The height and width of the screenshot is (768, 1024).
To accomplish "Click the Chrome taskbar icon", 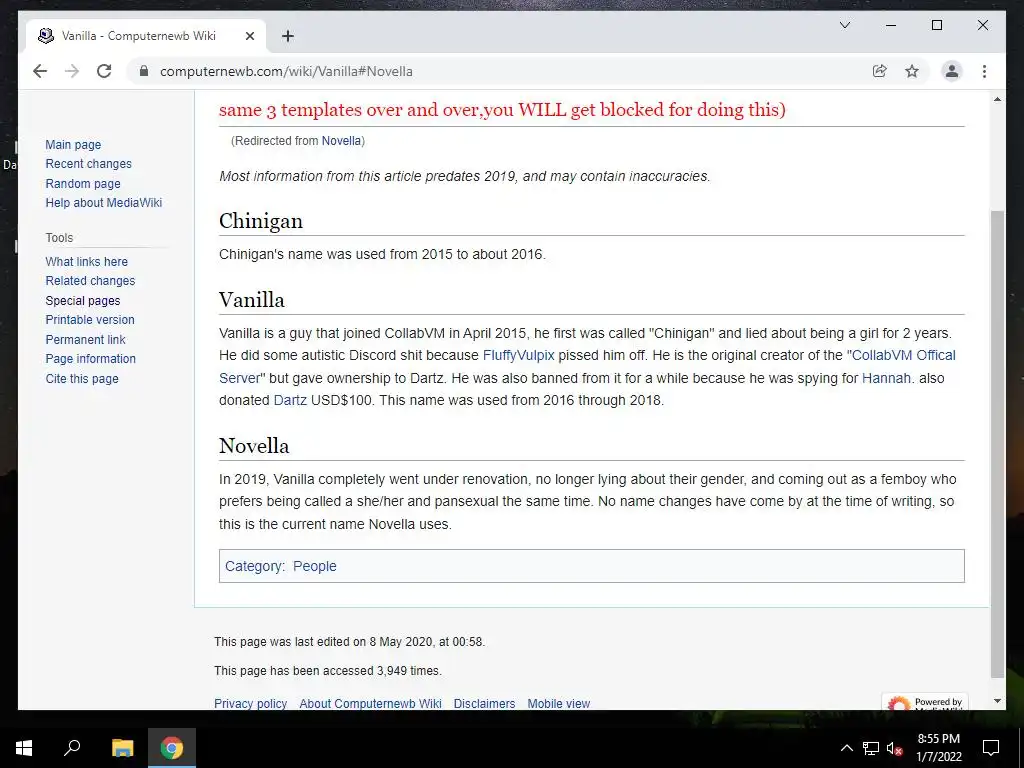I will point(172,748).
